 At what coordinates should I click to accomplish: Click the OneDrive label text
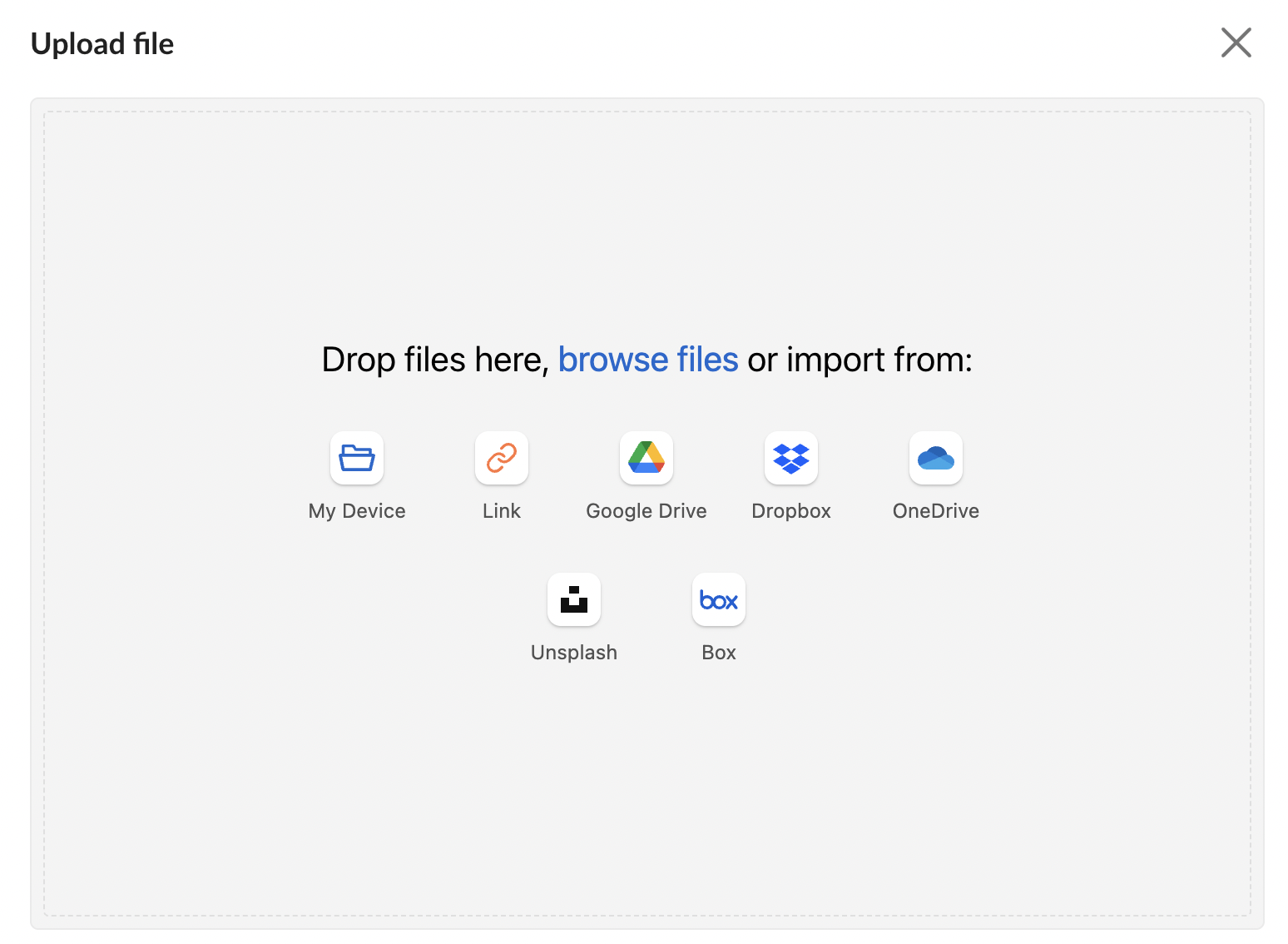coord(936,511)
